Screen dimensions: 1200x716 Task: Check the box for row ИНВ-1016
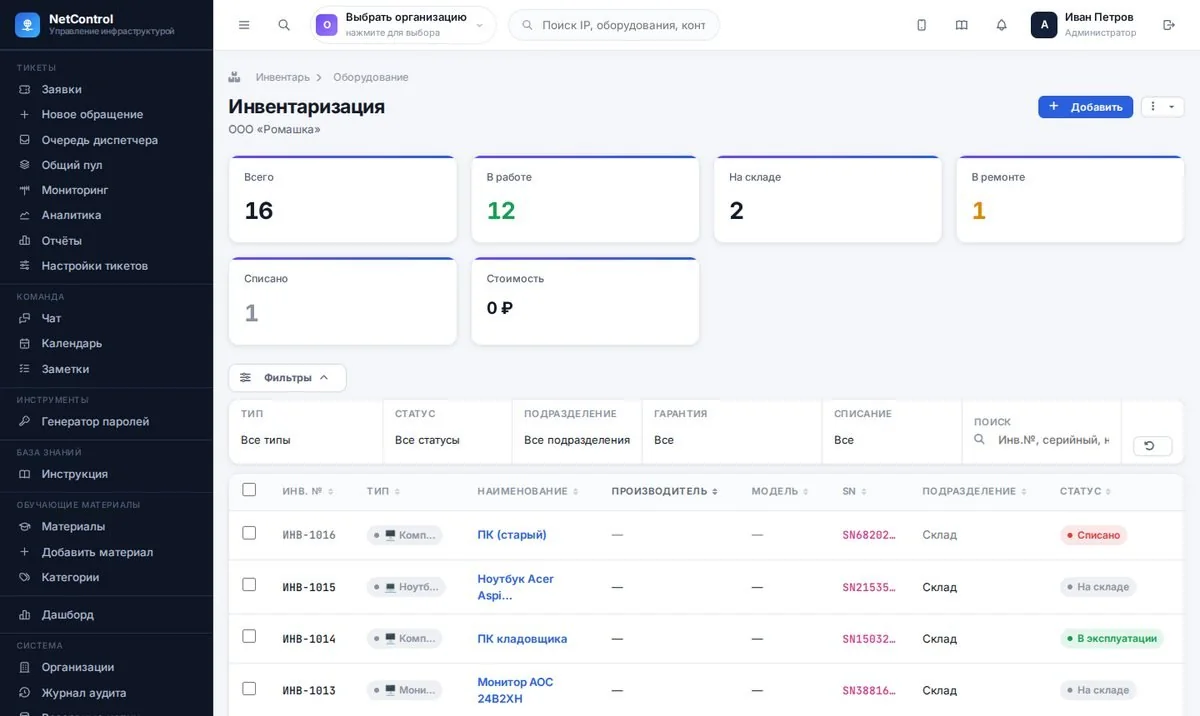point(249,533)
